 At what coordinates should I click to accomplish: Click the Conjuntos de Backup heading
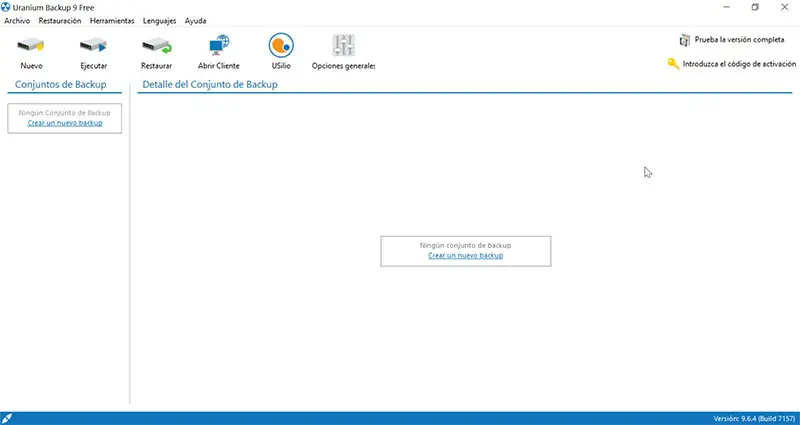pyautogui.click(x=61, y=85)
